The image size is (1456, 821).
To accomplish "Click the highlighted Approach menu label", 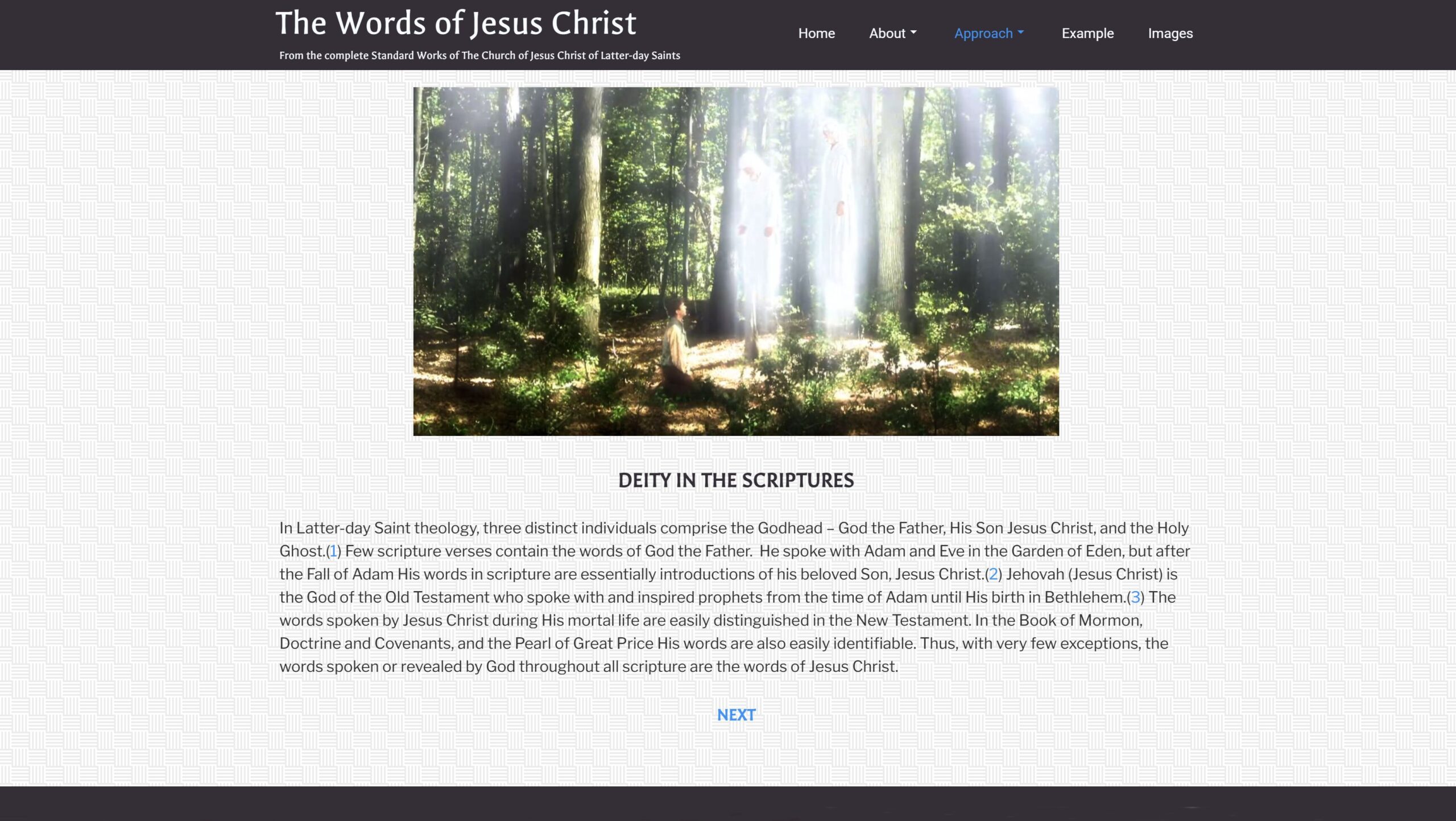I will (983, 34).
